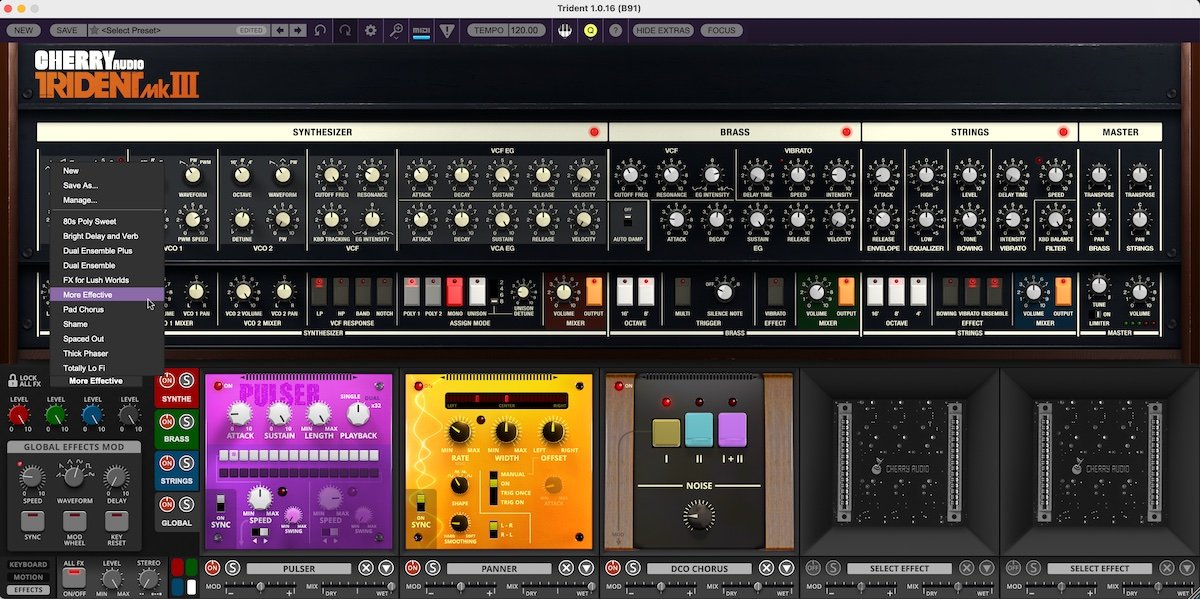This screenshot has height=599, width=1200.
Task: Toggle the All FX on/off button
Action: (73, 577)
